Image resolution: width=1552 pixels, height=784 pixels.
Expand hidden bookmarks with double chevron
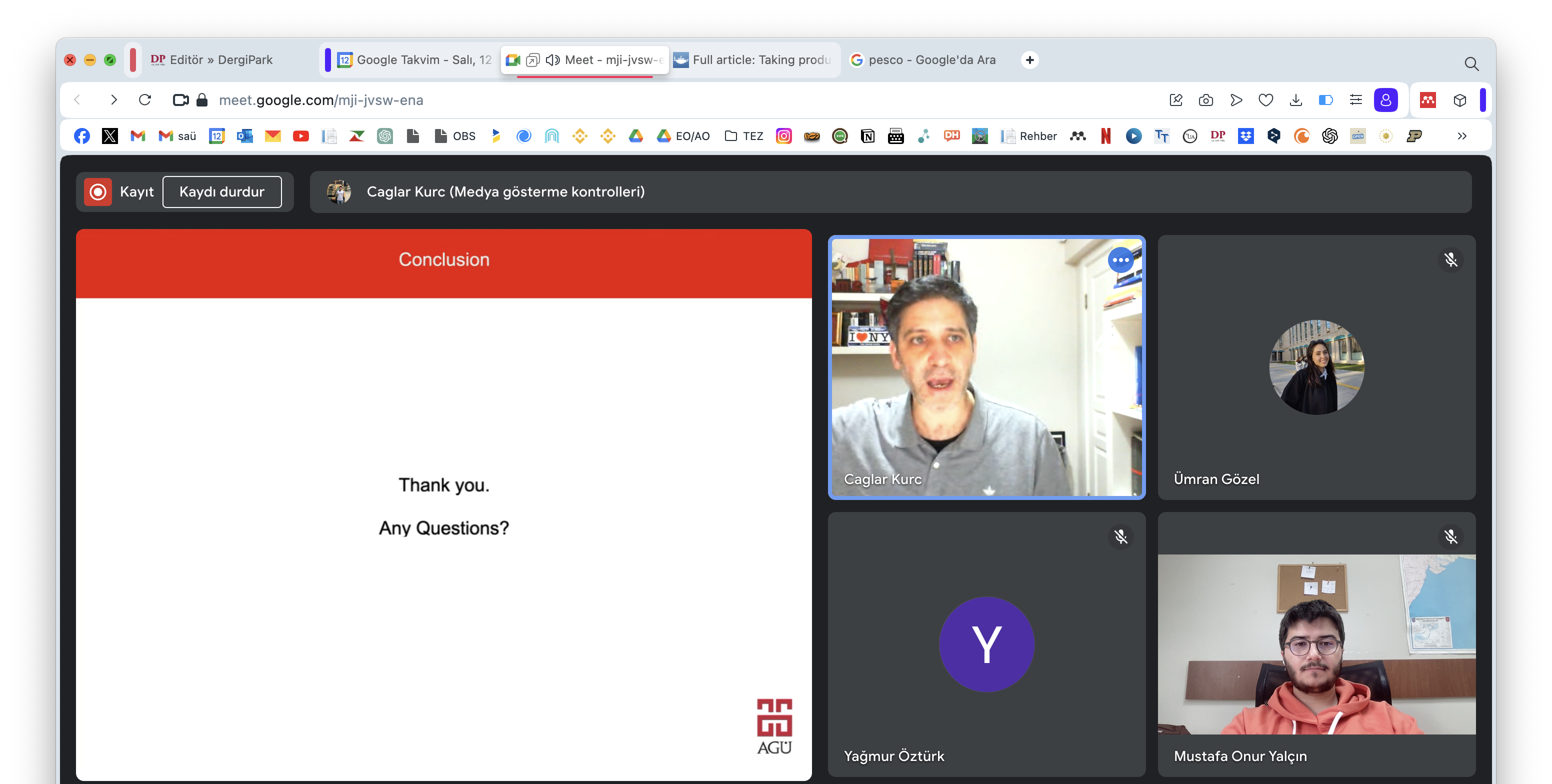tap(1461, 136)
